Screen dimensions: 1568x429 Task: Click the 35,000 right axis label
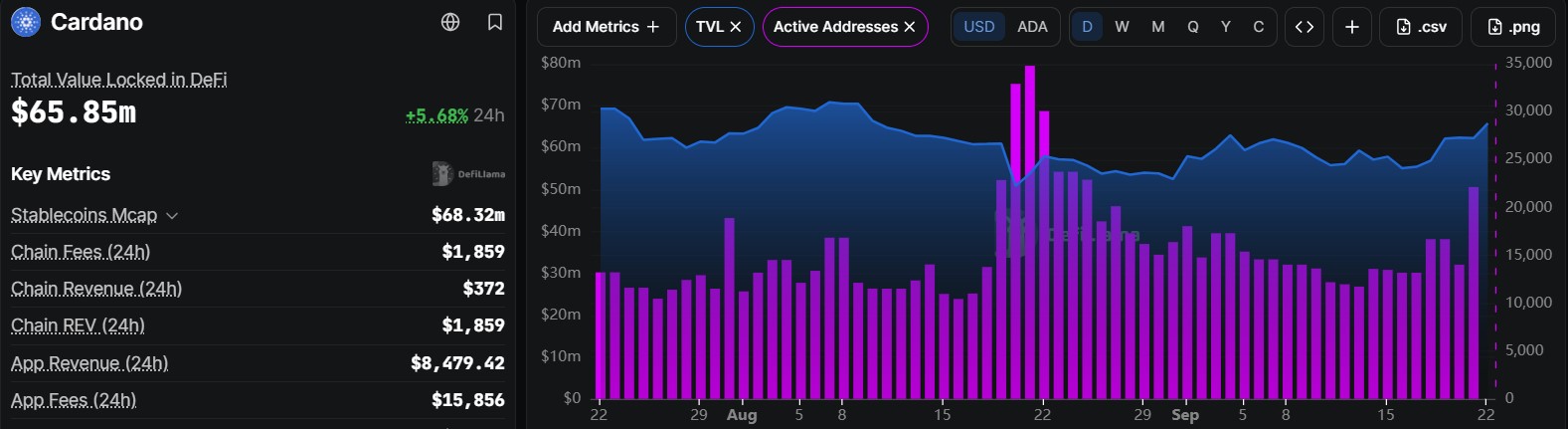tap(1528, 63)
